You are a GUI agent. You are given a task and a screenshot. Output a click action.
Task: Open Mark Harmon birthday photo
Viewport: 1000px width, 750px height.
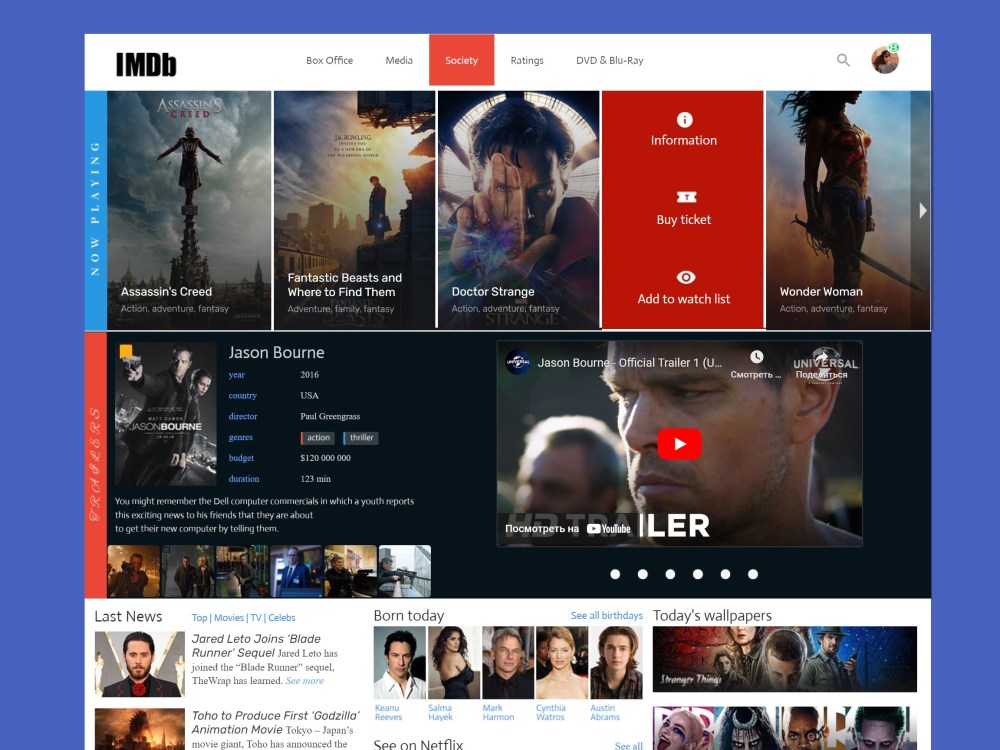508,662
